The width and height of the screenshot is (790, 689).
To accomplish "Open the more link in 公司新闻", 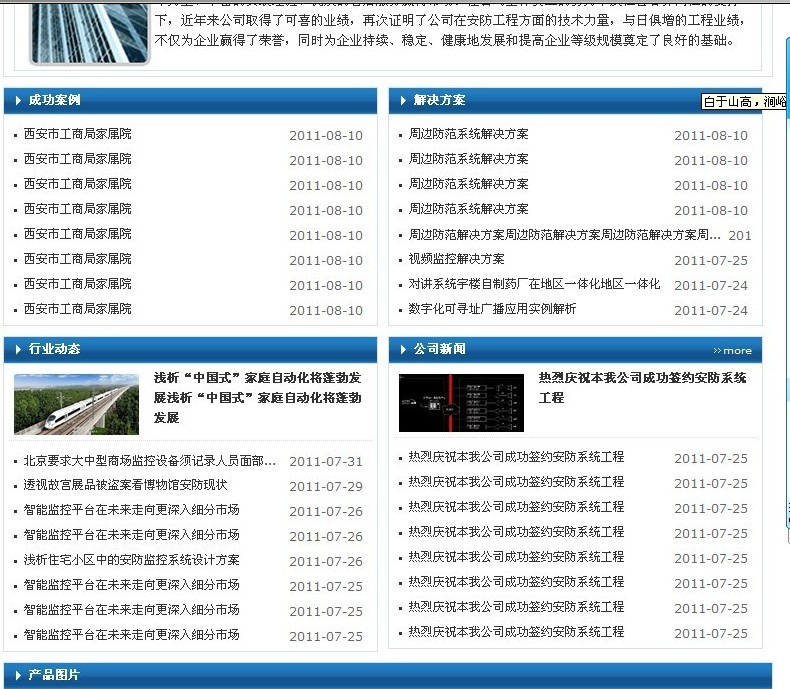I will pos(732,350).
